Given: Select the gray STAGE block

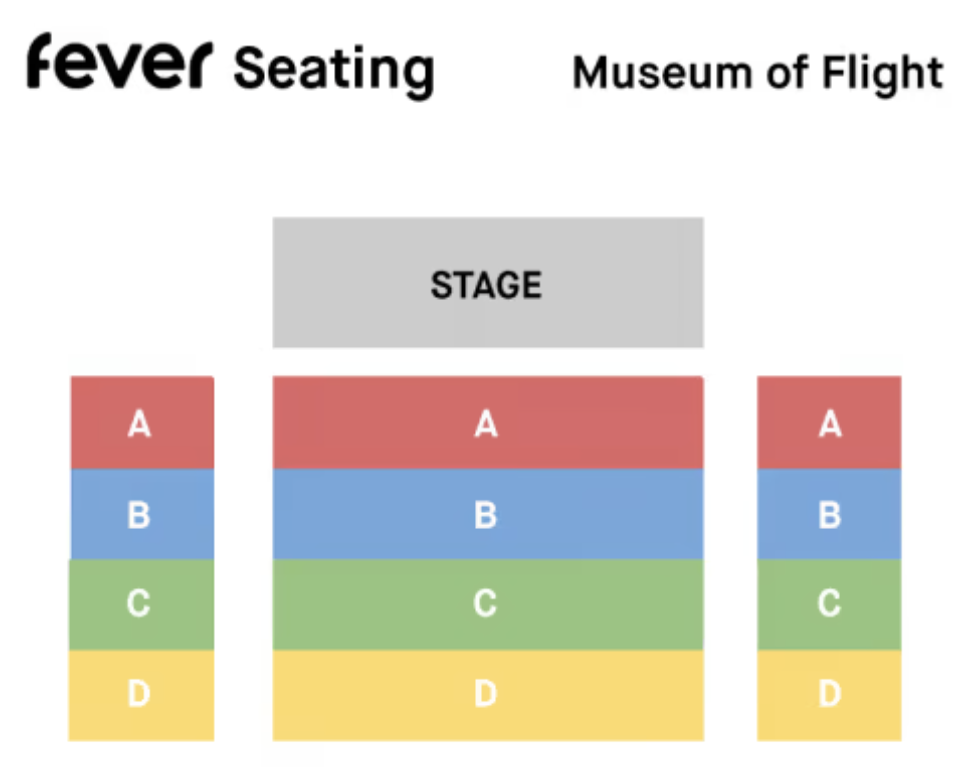Looking at the screenshot, I should (x=487, y=283).
